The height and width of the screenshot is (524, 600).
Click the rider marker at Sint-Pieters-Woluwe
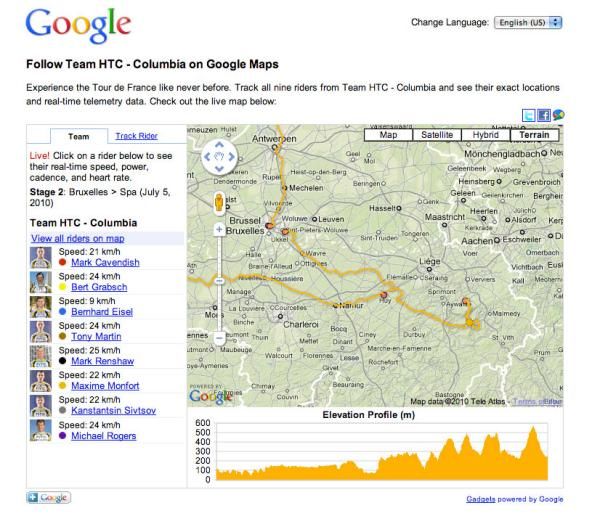point(285,232)
